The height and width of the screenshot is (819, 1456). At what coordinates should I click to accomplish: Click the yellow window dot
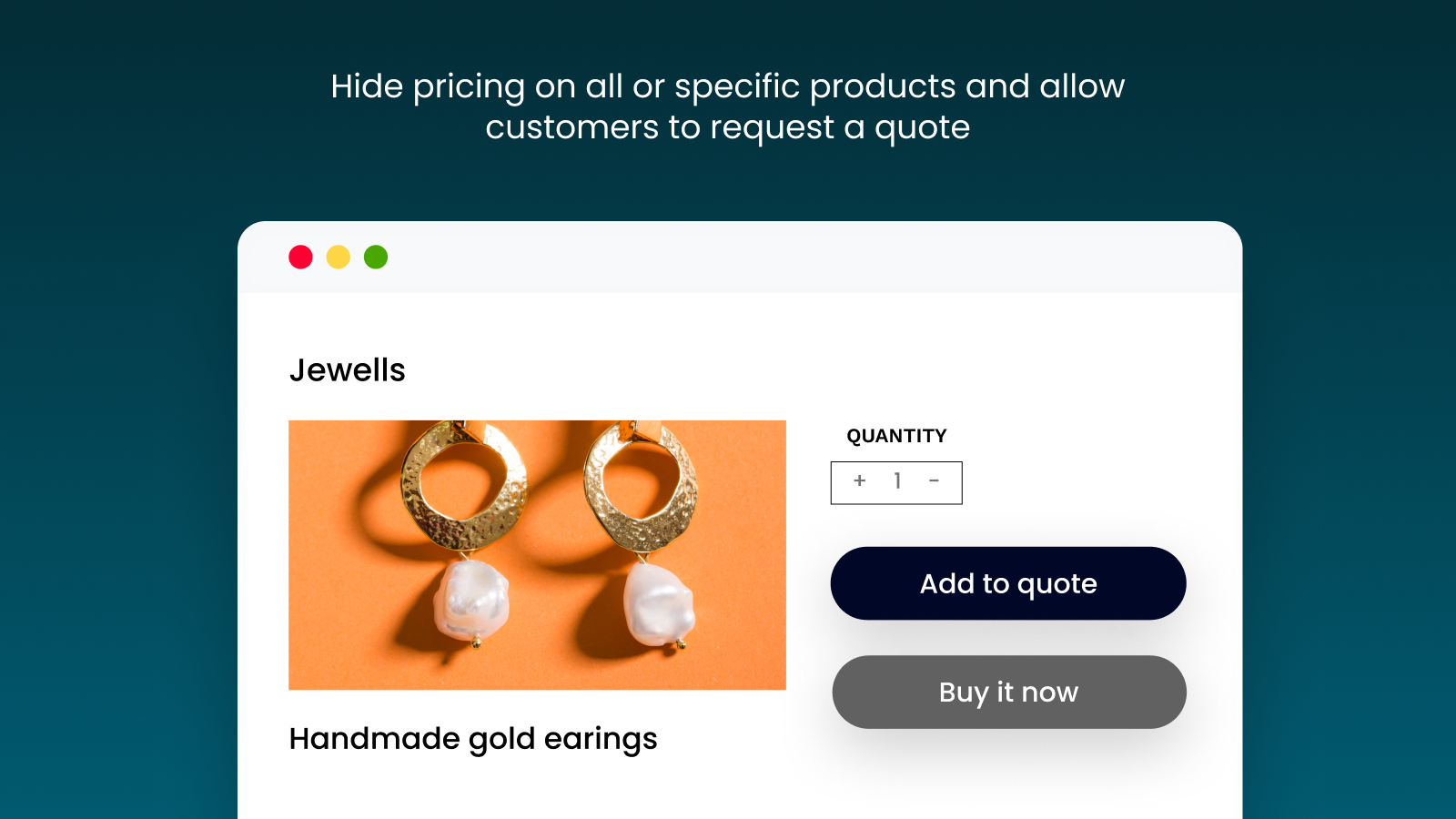(339, 258)
